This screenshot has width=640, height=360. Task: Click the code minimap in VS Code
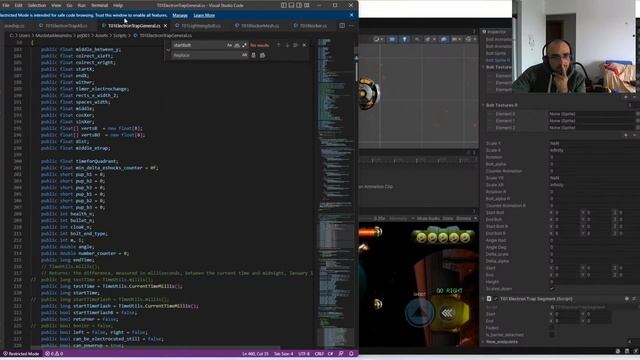pyautogui.click(x=335, y=192)
